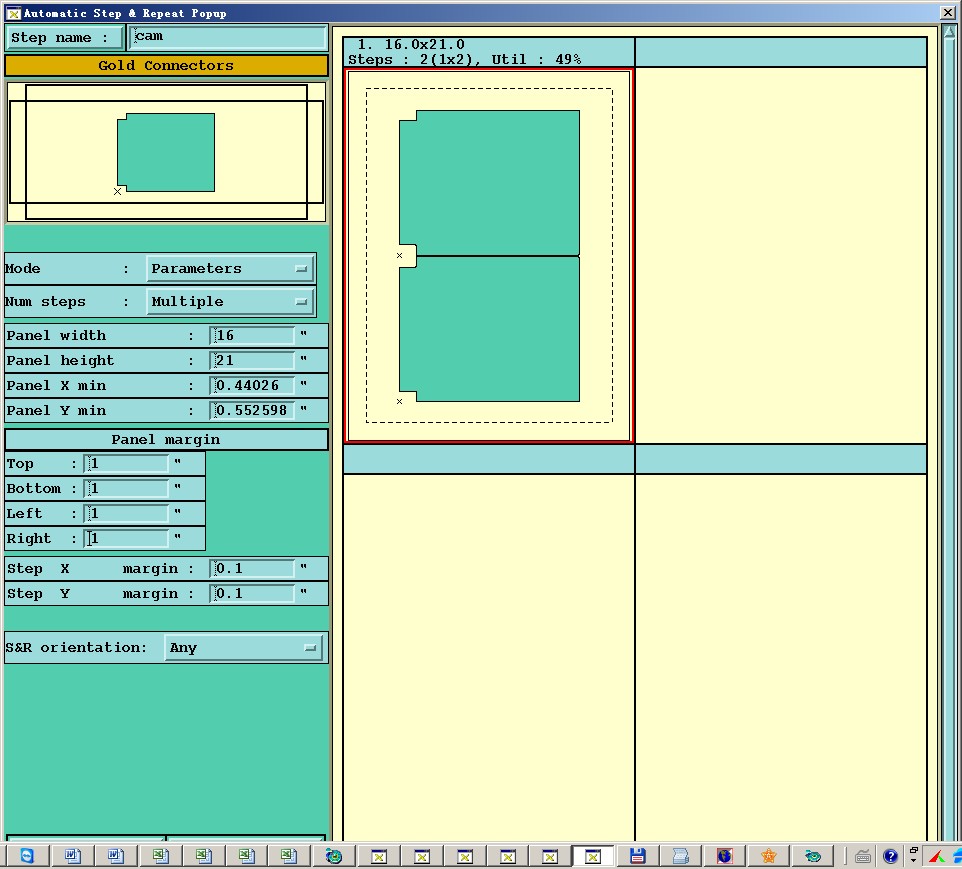The image size is (962, 869).
Task: Click the Step name input field
Action: 228,37
